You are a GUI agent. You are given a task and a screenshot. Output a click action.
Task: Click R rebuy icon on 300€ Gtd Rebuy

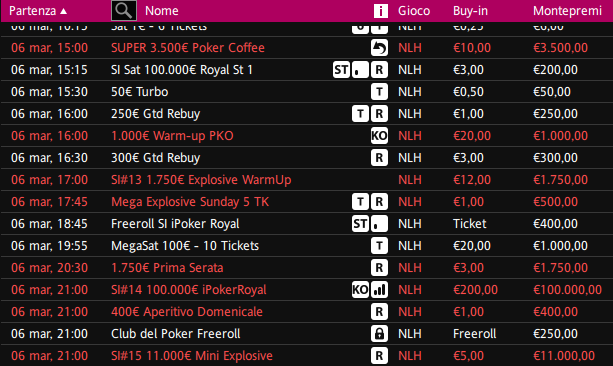point(379,158)
